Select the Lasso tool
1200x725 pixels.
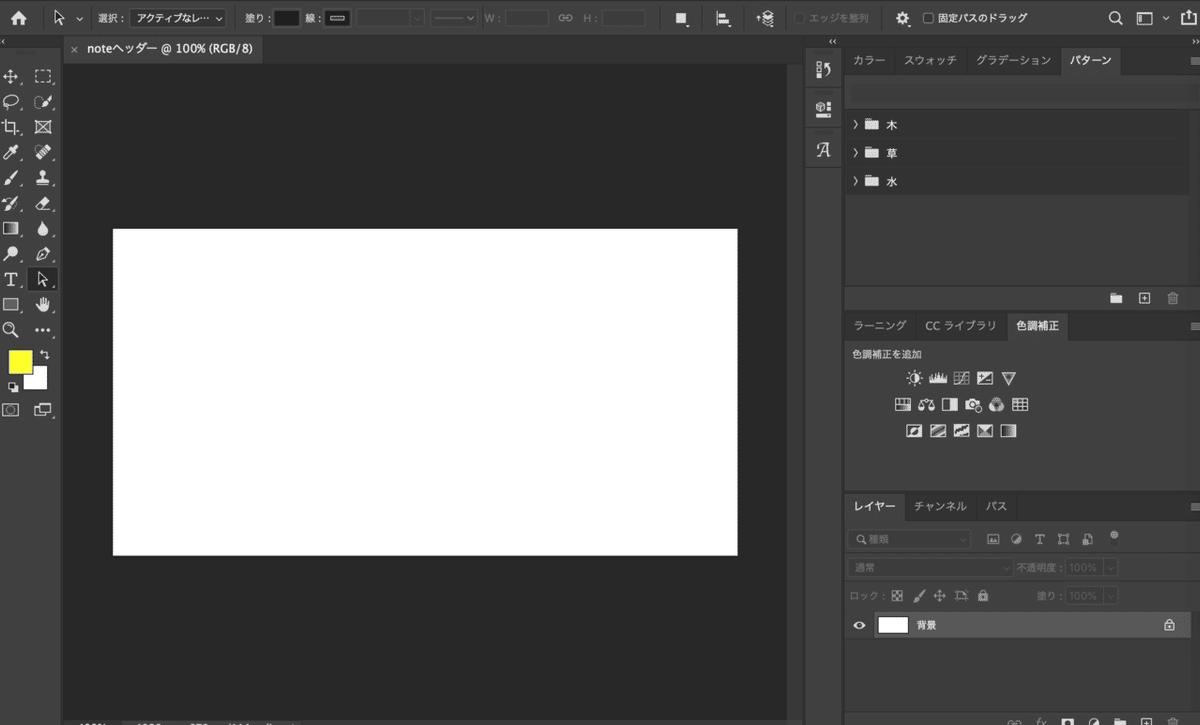point(11,102)
